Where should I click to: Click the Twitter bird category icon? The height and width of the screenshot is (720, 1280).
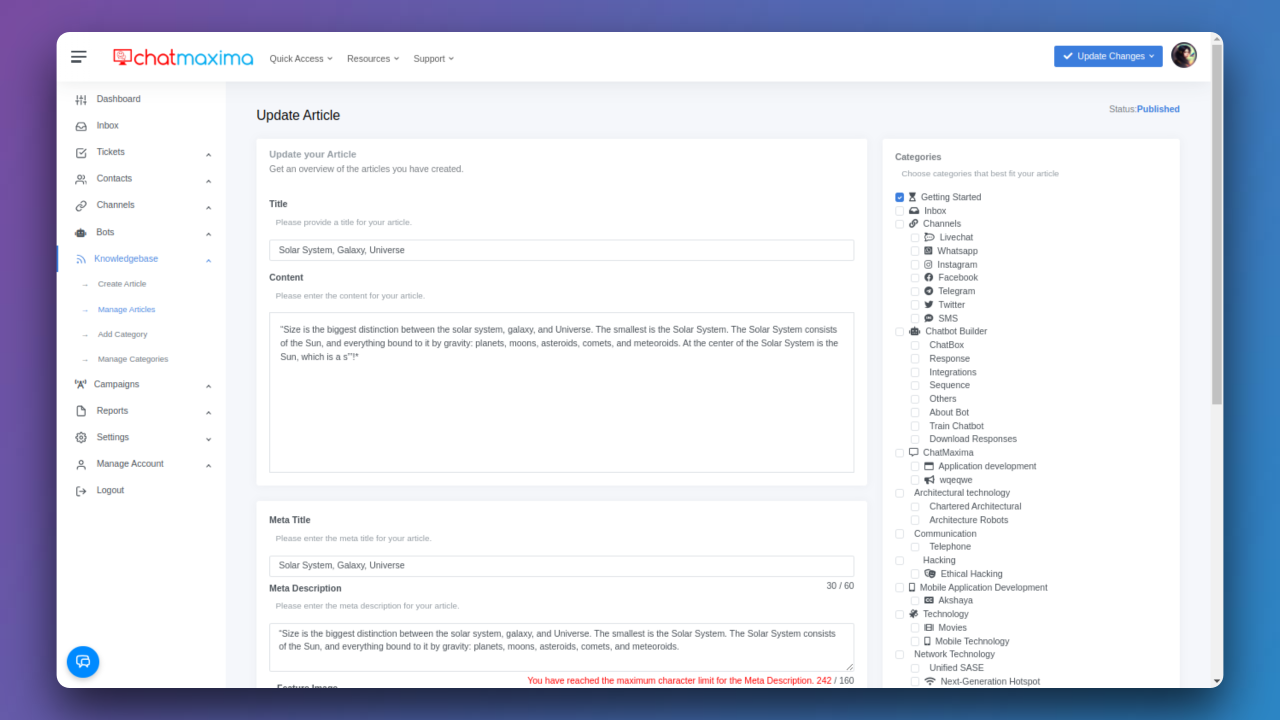[x=928, y=305]
